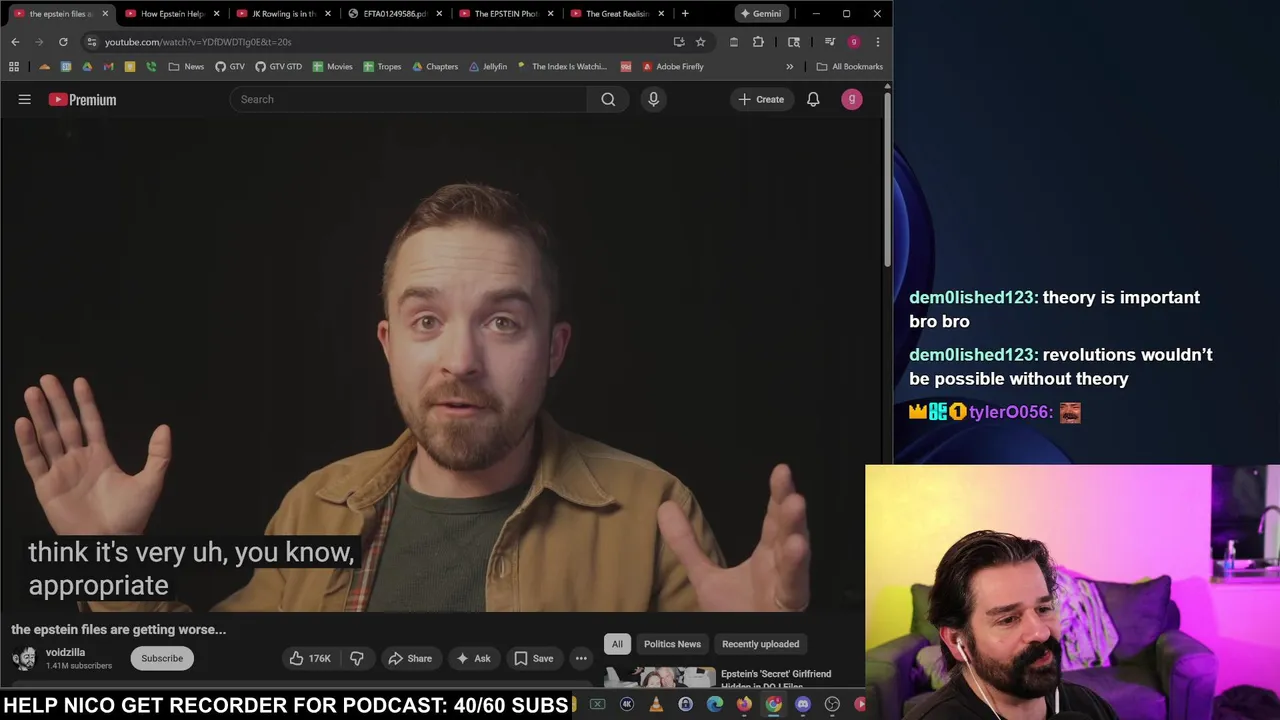Viewport: 1280px width, 720px height.
Task: Switch to the 'JK Rowling is in th' tab
Action: [283, 14]
